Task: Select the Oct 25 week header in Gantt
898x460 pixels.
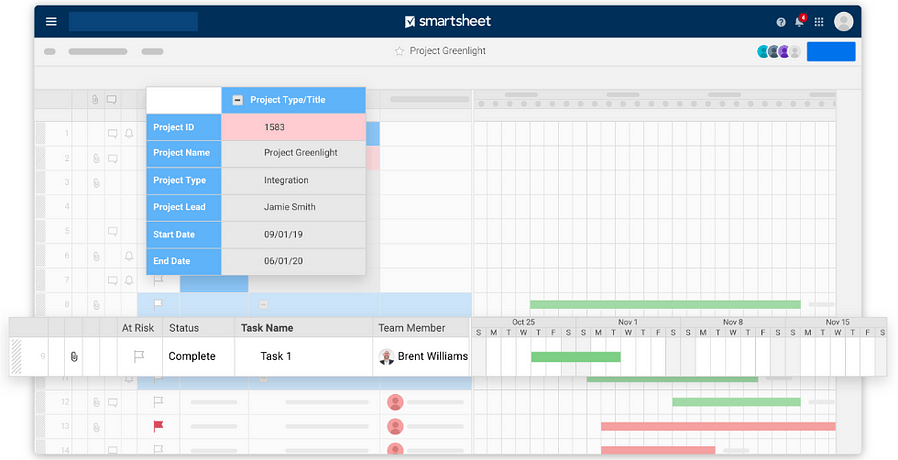Action: tap(523, 322)
